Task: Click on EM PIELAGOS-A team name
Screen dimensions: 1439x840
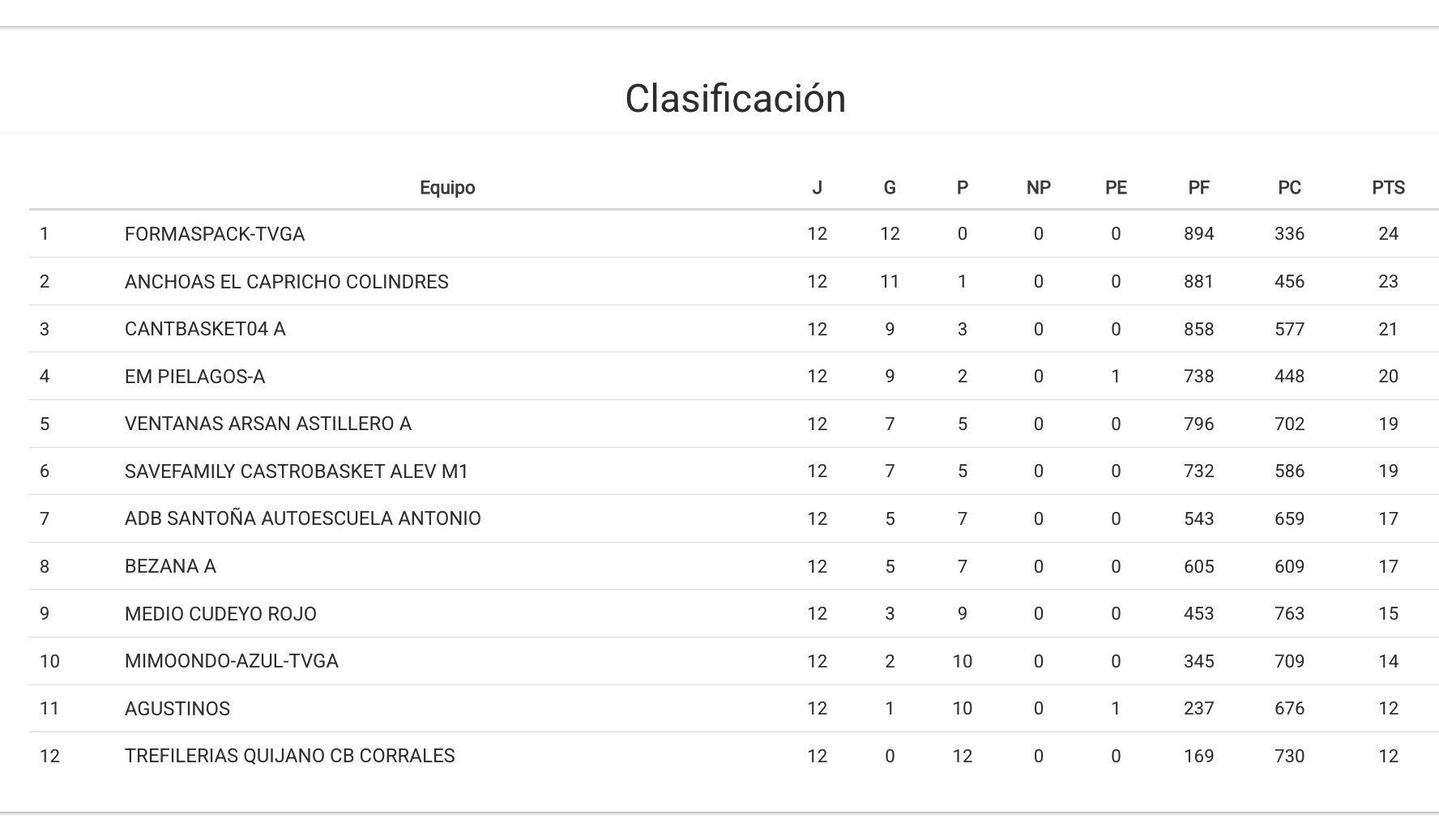Action: pos(194,377)
